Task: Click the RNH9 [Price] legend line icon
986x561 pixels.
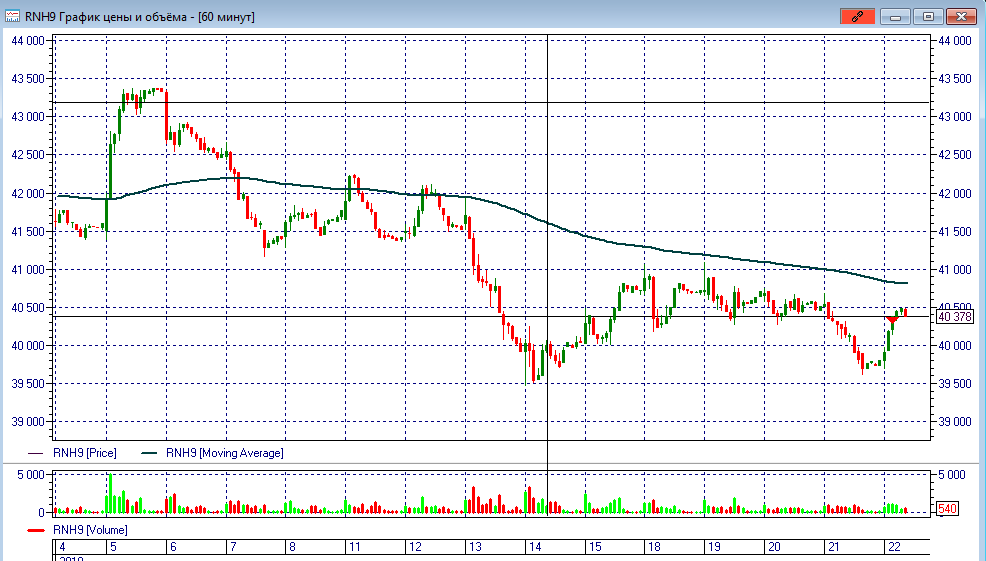Action: coord(38,453)
